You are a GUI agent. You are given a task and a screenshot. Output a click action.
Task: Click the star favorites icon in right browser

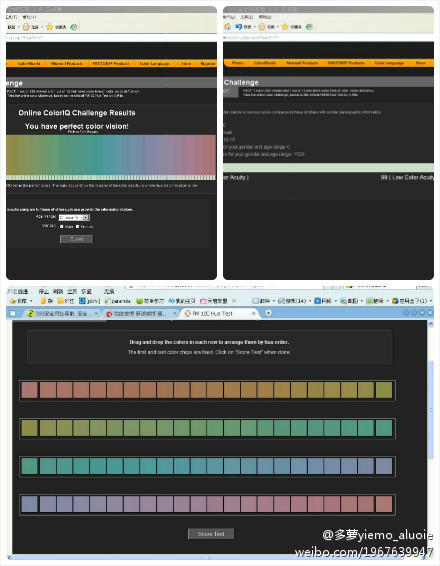pos(285,26)
